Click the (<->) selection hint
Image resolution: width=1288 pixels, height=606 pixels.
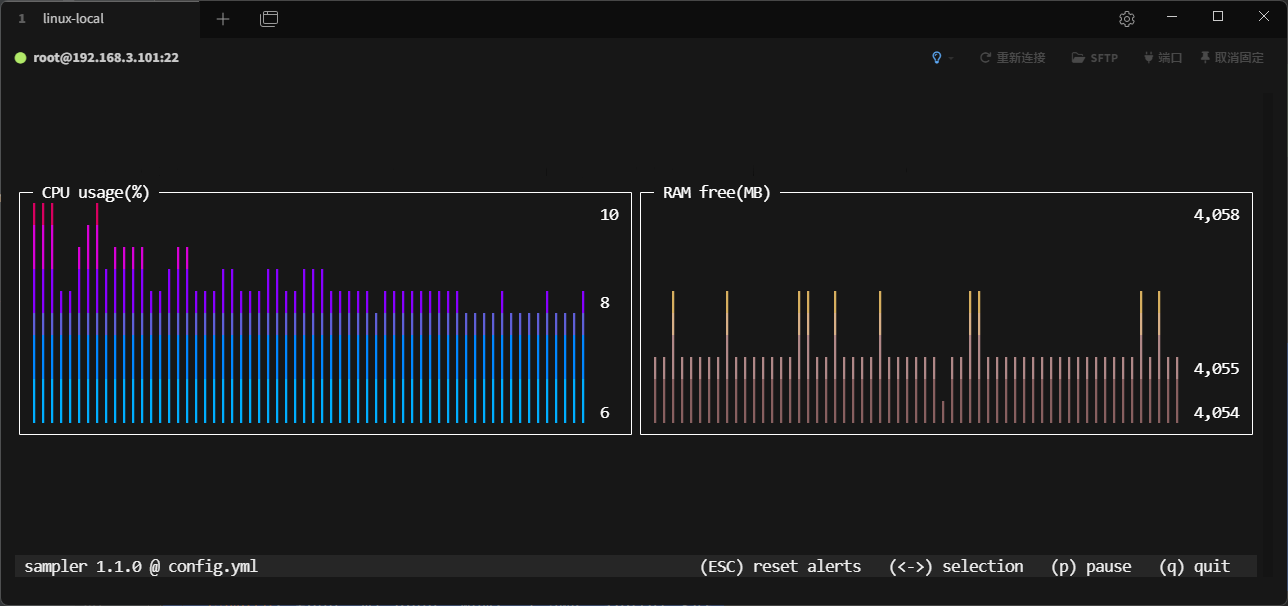tap(956, 567)
